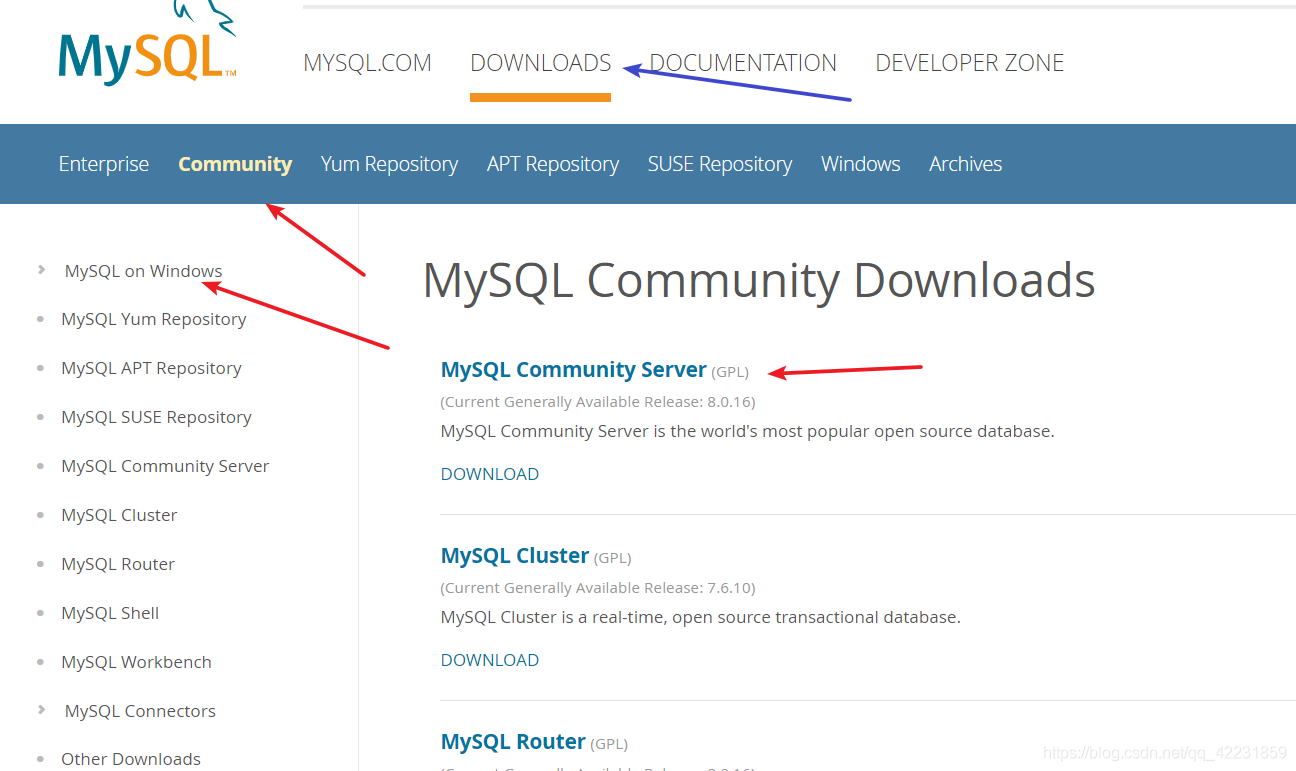Open MySQL Shell sidebar link
1296x771 pixels.
tap(110, 613)
